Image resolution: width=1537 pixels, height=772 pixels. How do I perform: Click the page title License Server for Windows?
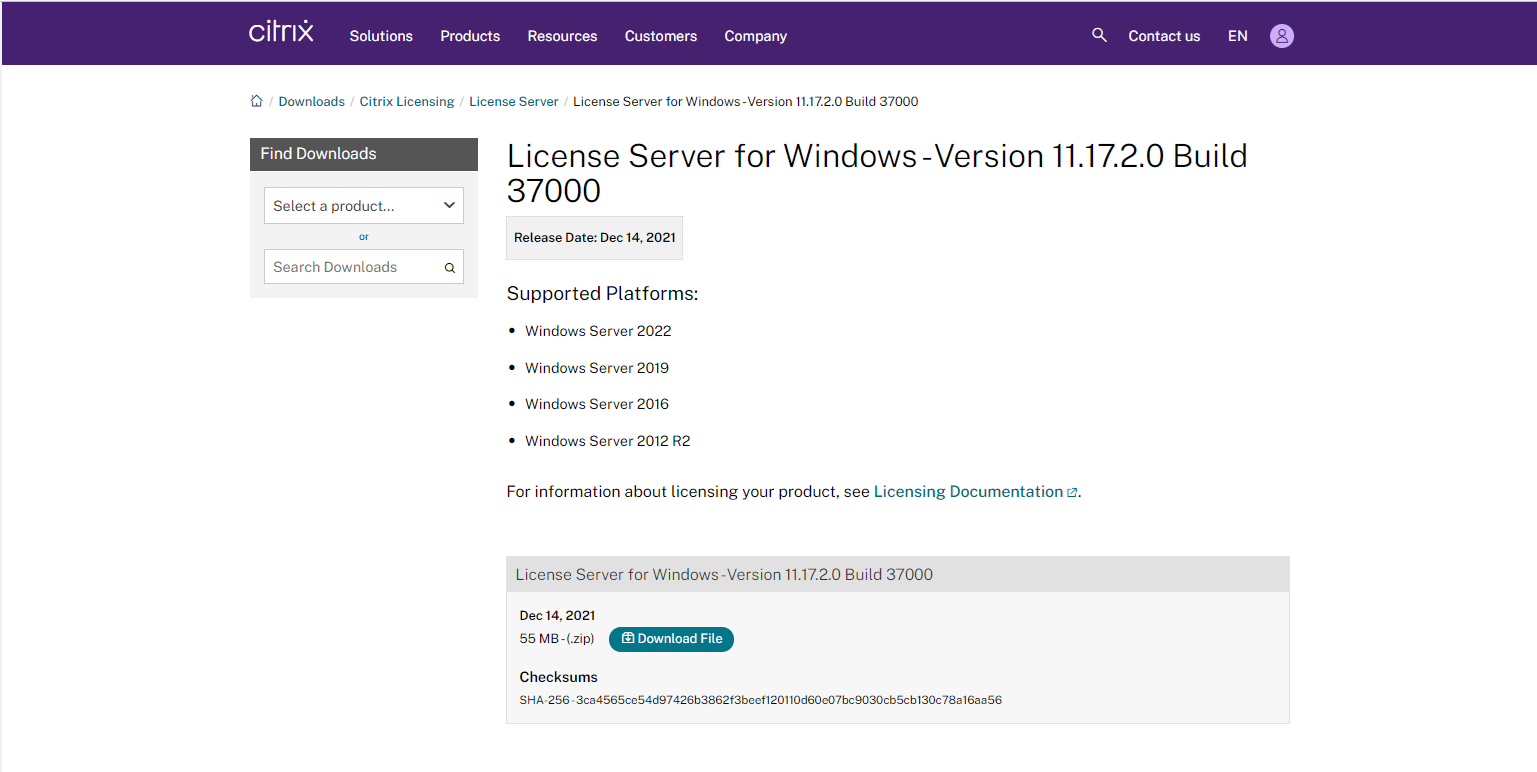(877, 173)
